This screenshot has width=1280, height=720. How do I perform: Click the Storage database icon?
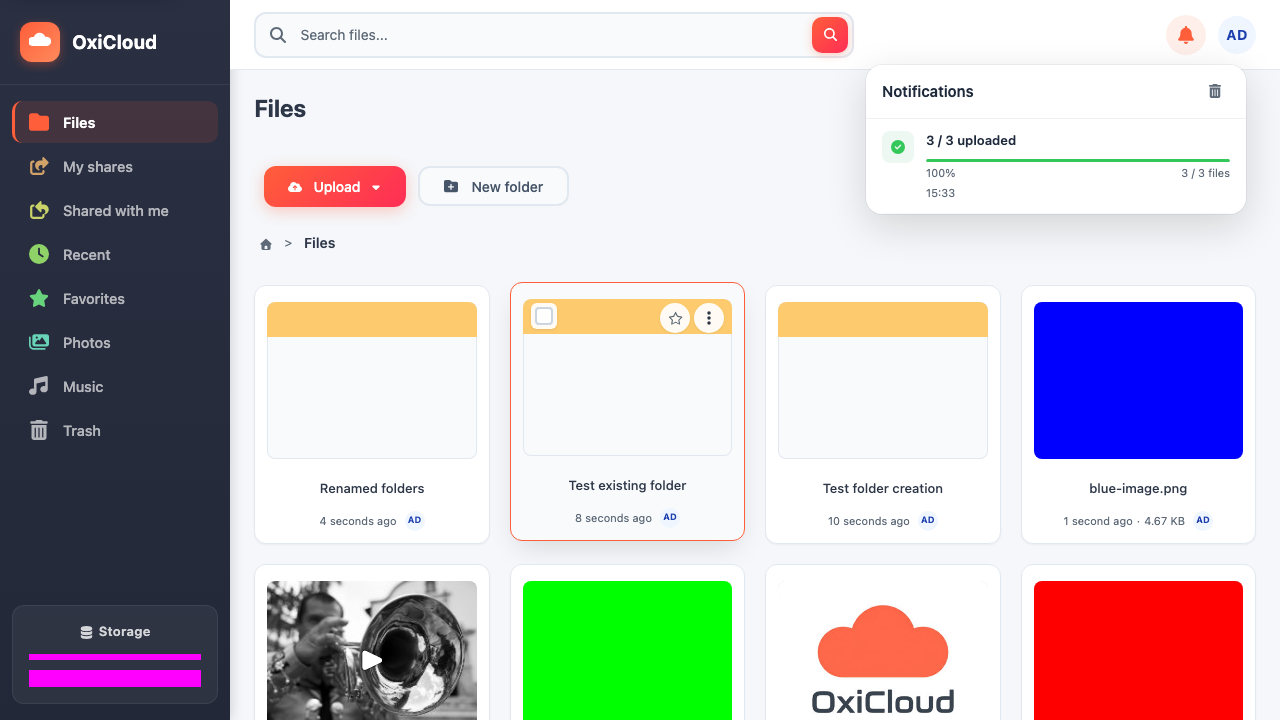[x=87, y=632]
